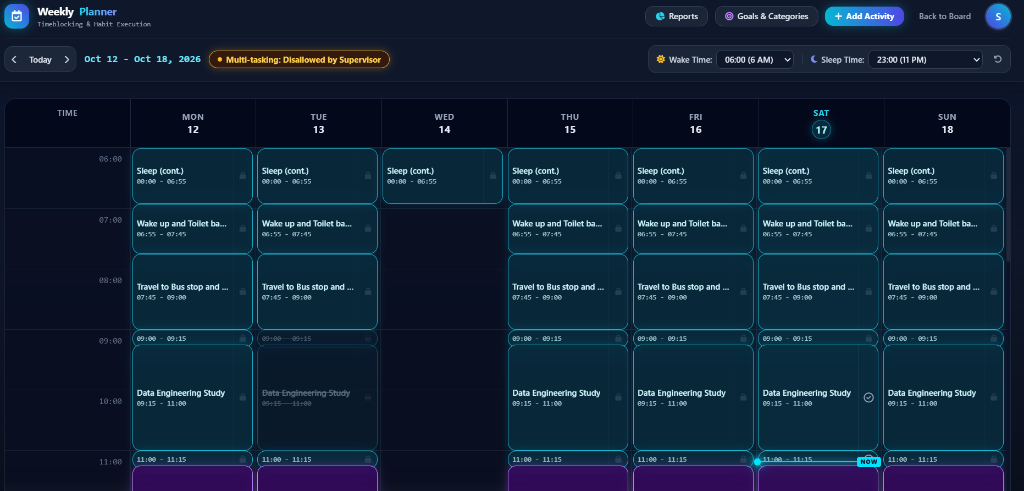1024x491 pixels.
Task: Click the Oct 12 - Oct 18, 2026 date range
Action: pos(142,59)
